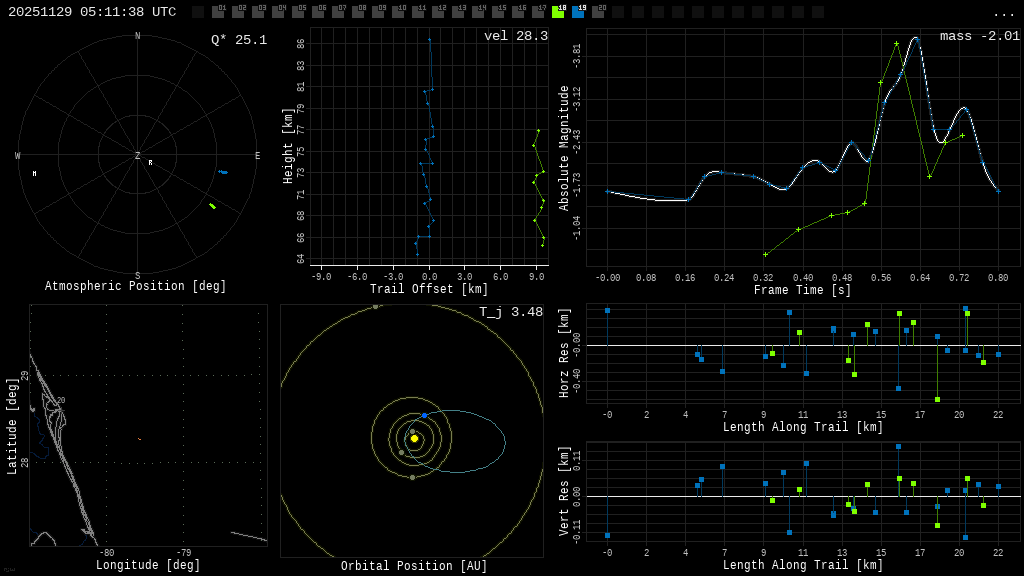Click the vel 28.3 value label

click(515, 36)
